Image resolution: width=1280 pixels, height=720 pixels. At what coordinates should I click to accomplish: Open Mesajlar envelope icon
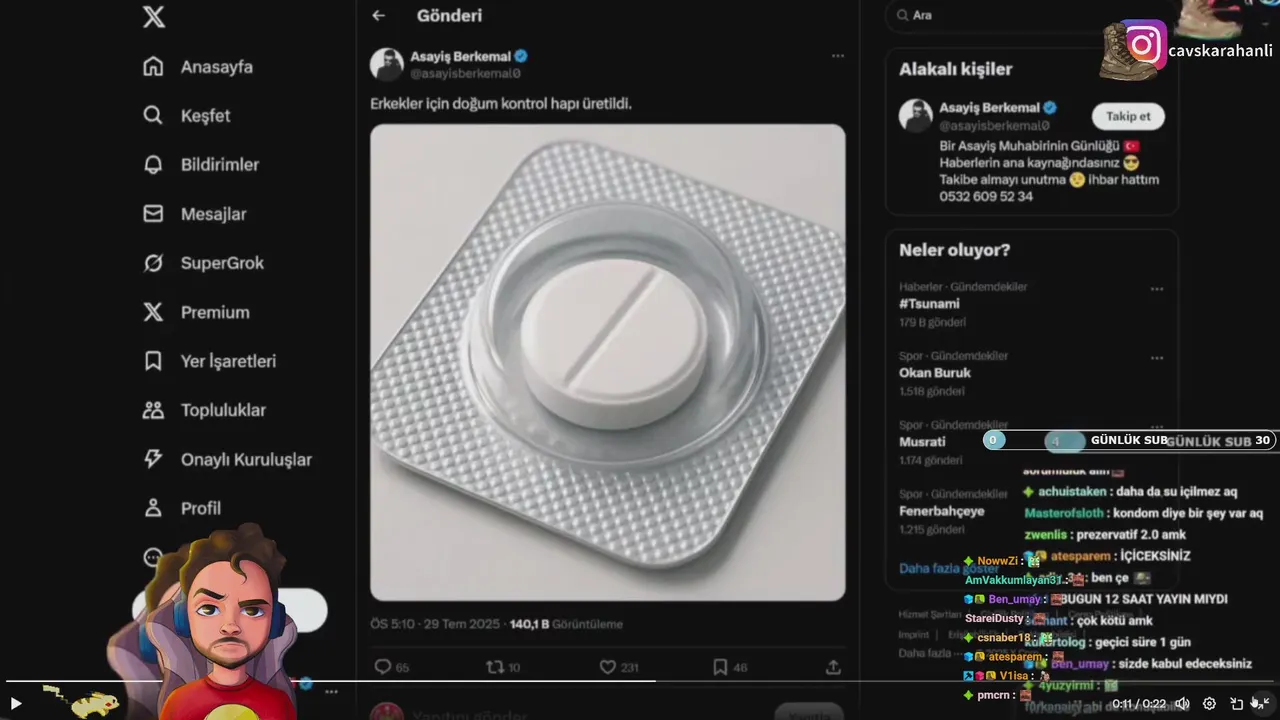153,214
